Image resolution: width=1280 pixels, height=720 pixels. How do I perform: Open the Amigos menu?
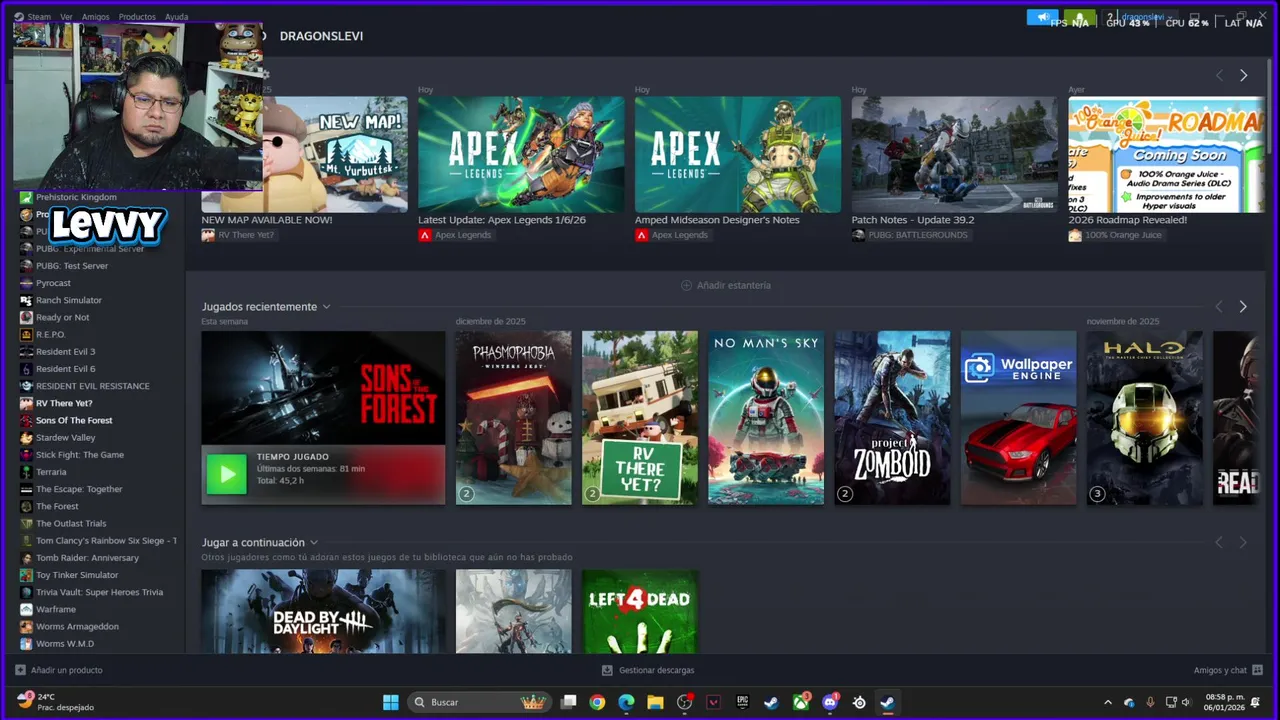96,17
